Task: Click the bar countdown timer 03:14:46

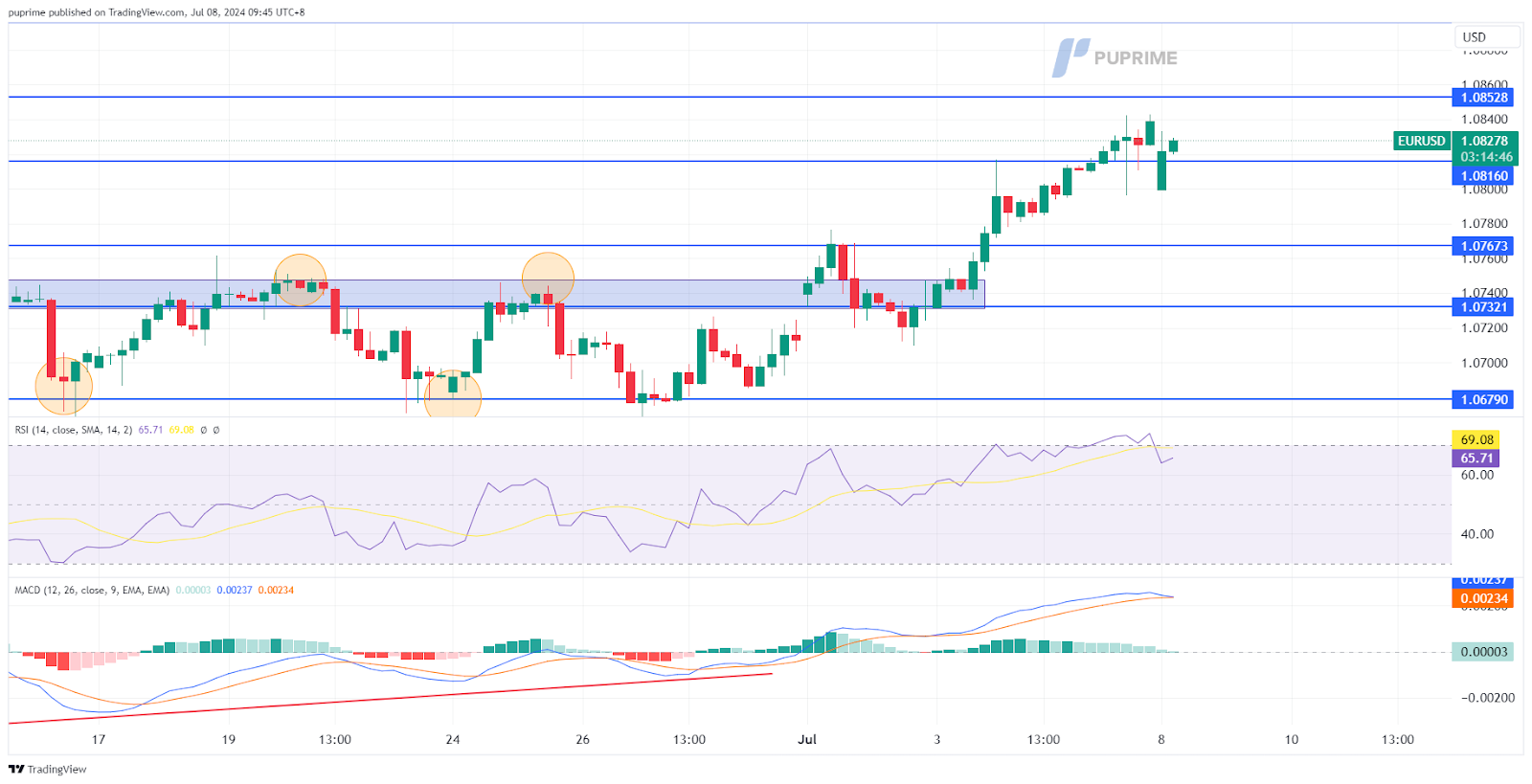Action: pos(1484,157)
